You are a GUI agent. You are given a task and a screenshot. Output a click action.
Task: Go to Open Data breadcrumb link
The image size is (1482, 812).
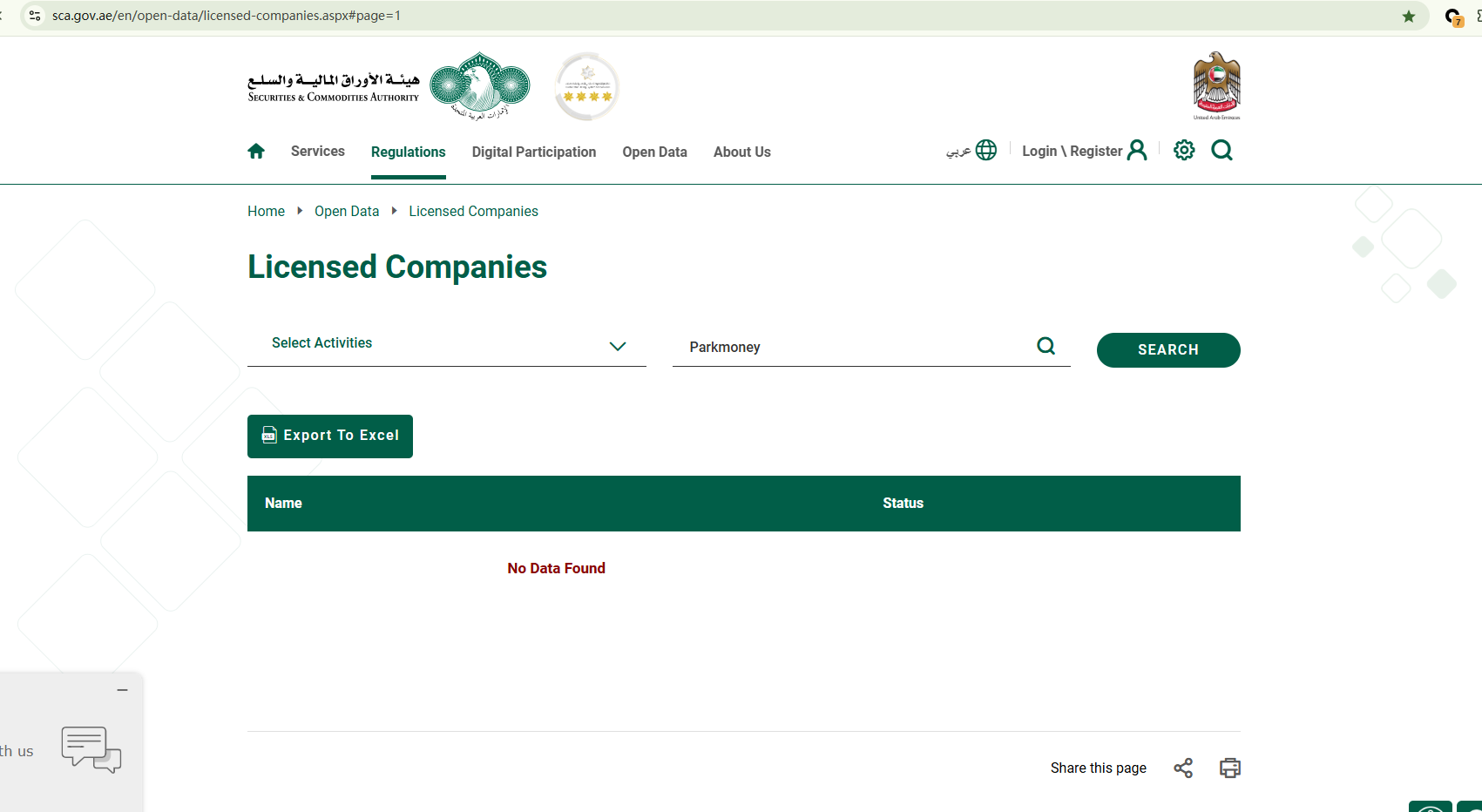(x=347, y=212)
